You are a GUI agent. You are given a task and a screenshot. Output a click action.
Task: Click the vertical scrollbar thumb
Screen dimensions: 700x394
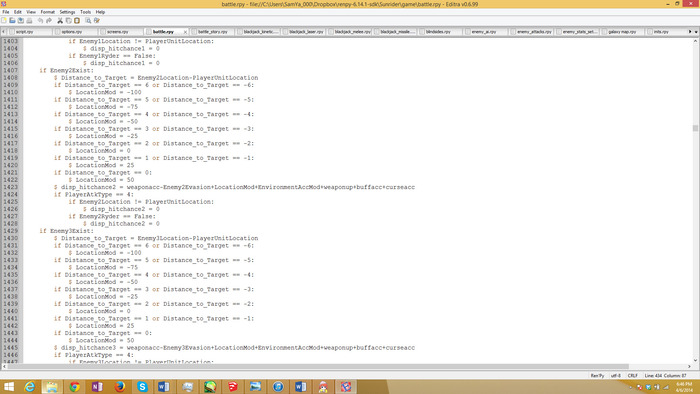[x=695, y=128]
